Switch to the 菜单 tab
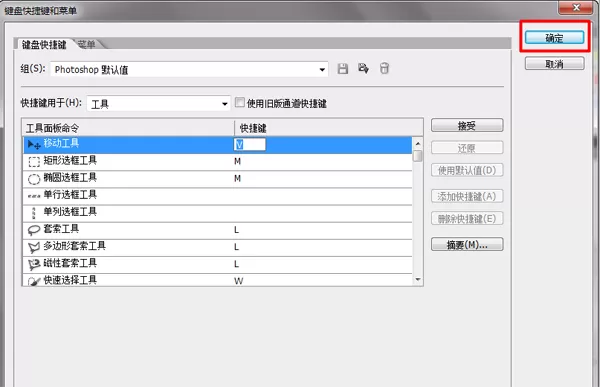 coord(86,44)
